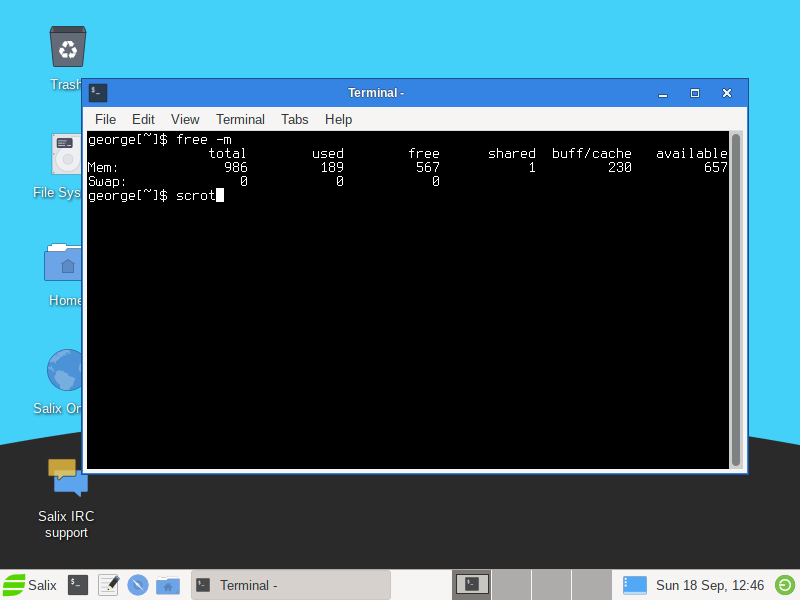This screenshot has width=800, height=600.
Task: Minimize the Terminal window
Action: 663,93
